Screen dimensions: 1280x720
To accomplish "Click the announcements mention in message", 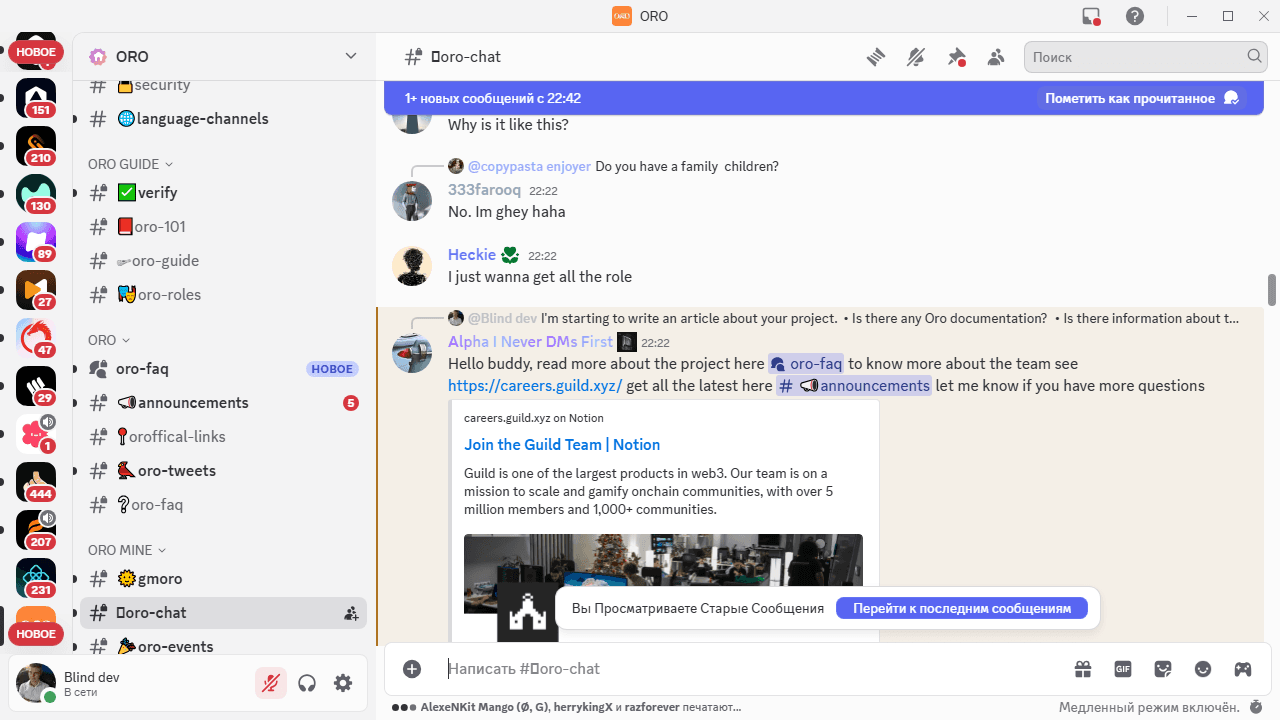I will click(x=854, y=386).
